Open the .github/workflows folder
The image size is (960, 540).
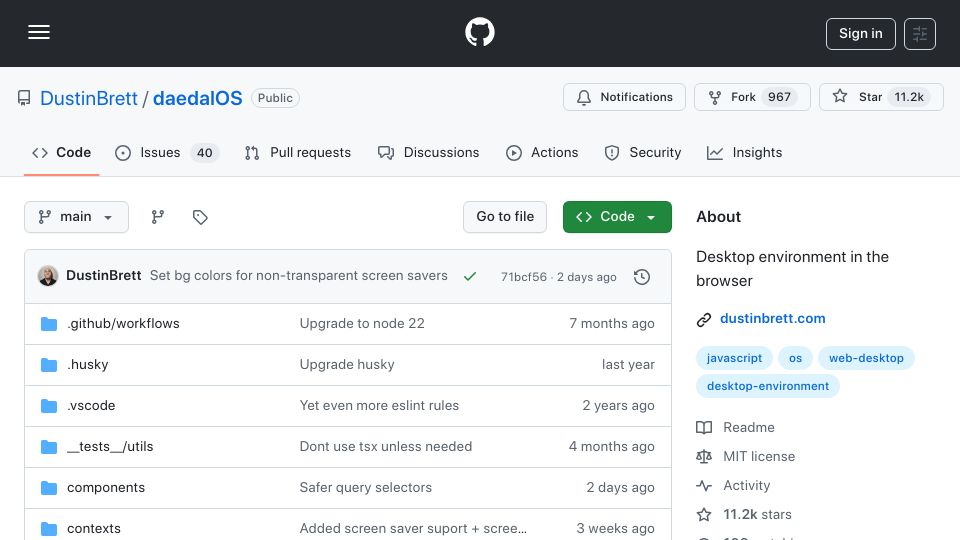(x=123, y=323)
